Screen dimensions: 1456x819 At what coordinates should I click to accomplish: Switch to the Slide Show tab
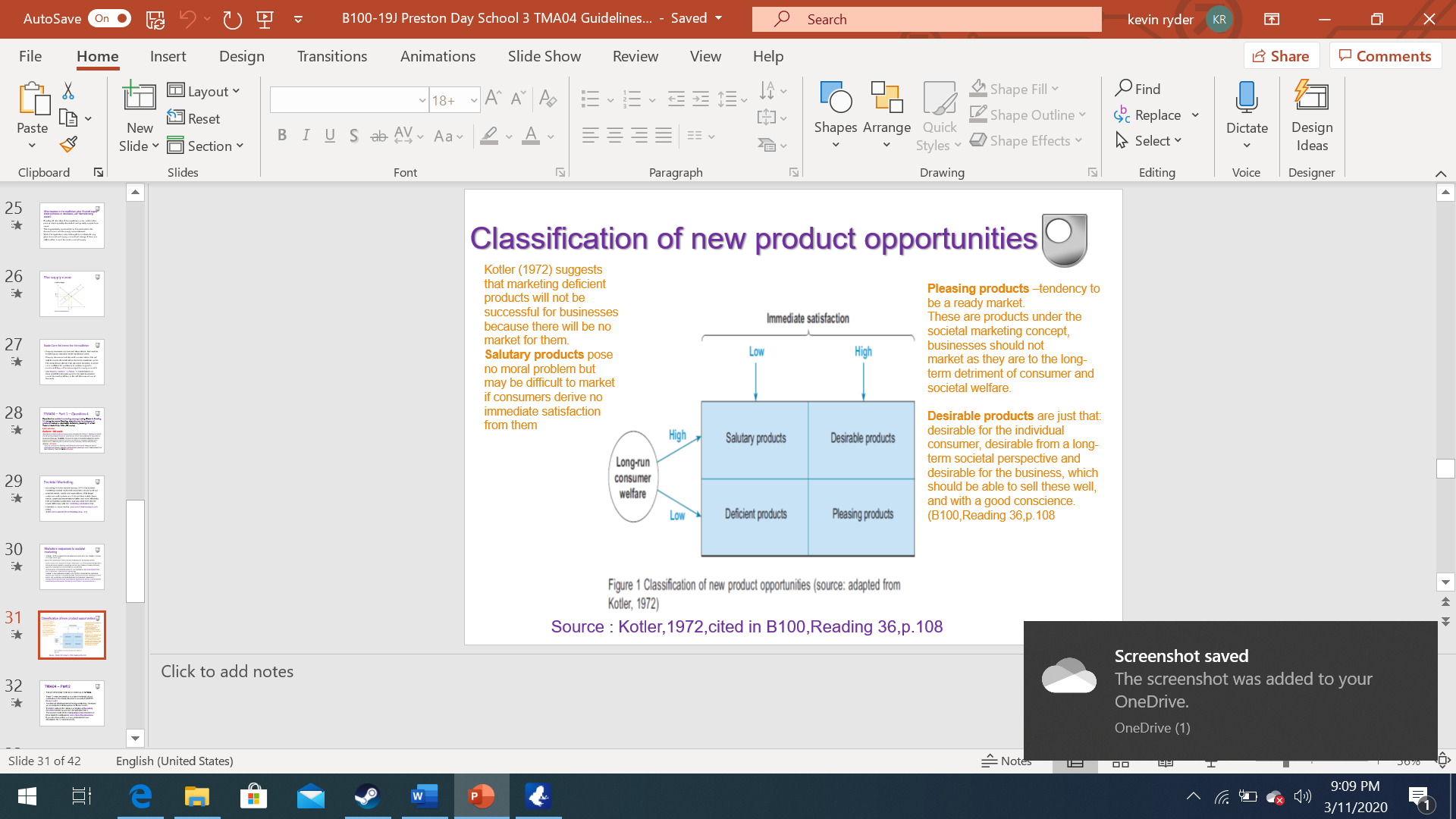544,56
